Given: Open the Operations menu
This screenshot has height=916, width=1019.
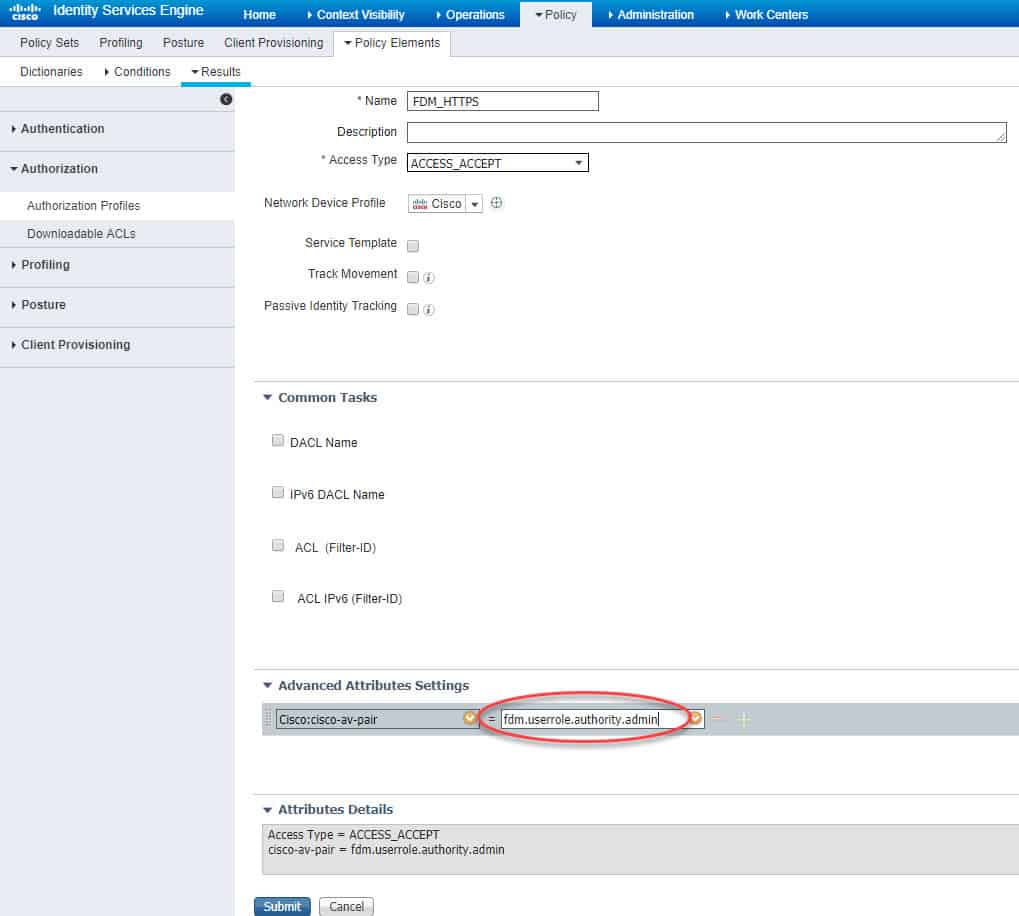Looking at the screenshot, I should click(x=471, y=14).
